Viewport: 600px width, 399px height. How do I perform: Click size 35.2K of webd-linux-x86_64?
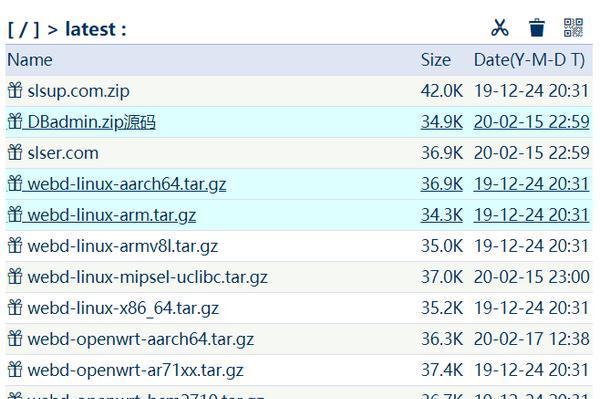click(442, 308)
